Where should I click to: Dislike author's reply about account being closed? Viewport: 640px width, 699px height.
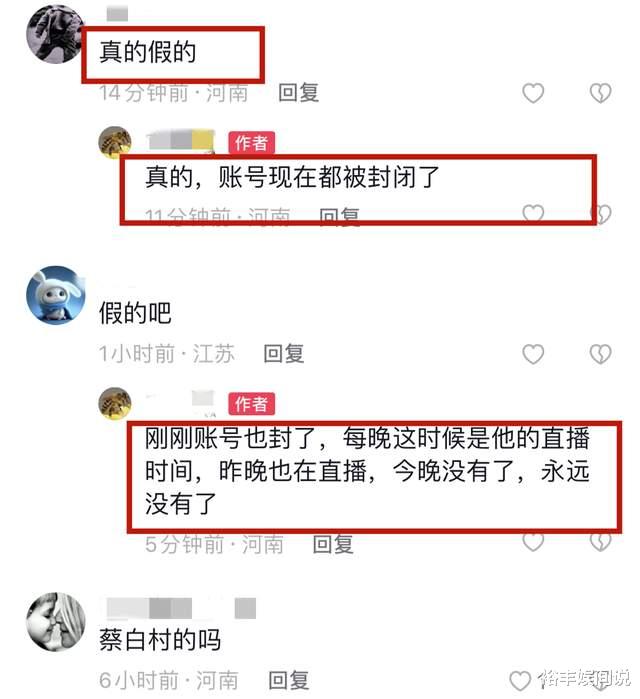[x=601, y=214]
